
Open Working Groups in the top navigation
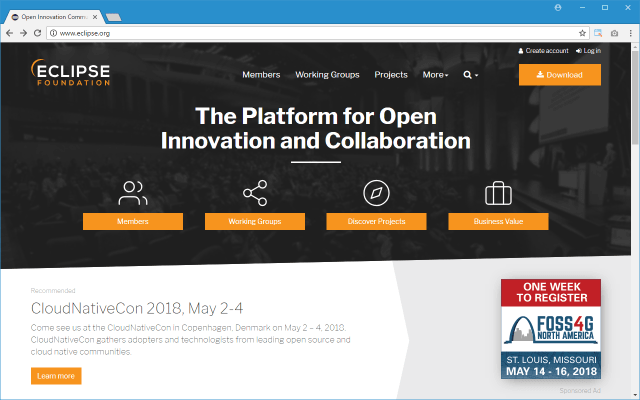[x=327, y=75]
